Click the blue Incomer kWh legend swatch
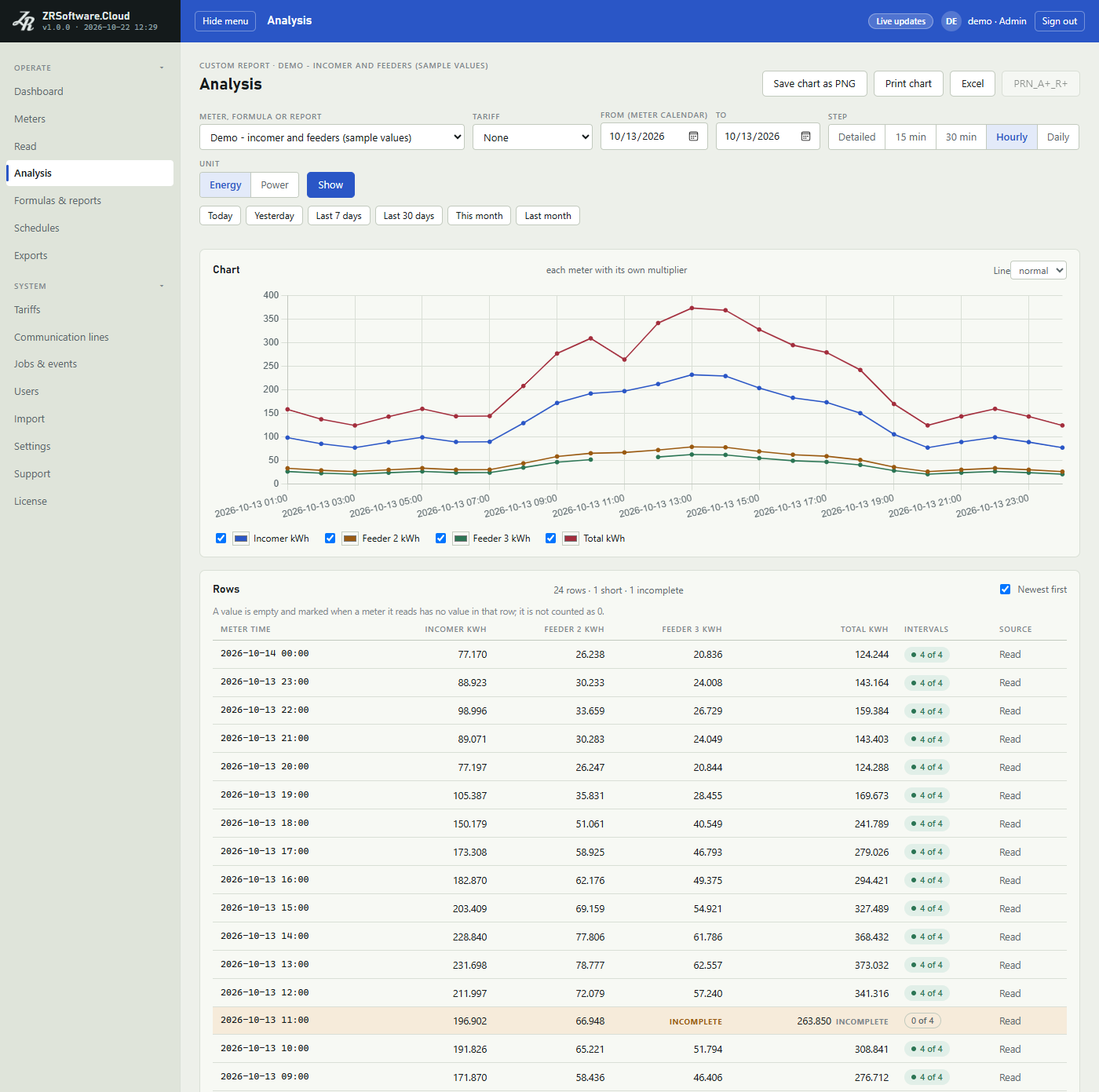This screenshot has height=1092, width=1099. coord(241,539)
